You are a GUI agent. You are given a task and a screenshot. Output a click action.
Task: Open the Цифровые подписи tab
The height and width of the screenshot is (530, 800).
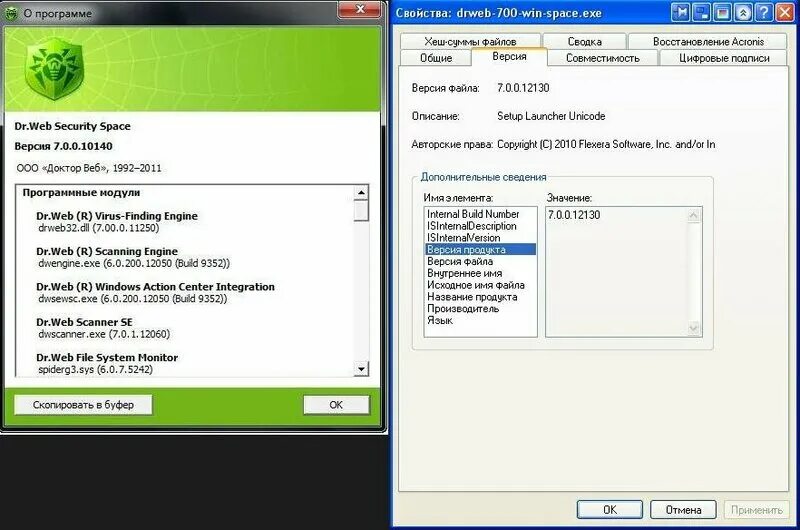coord(724,58)
